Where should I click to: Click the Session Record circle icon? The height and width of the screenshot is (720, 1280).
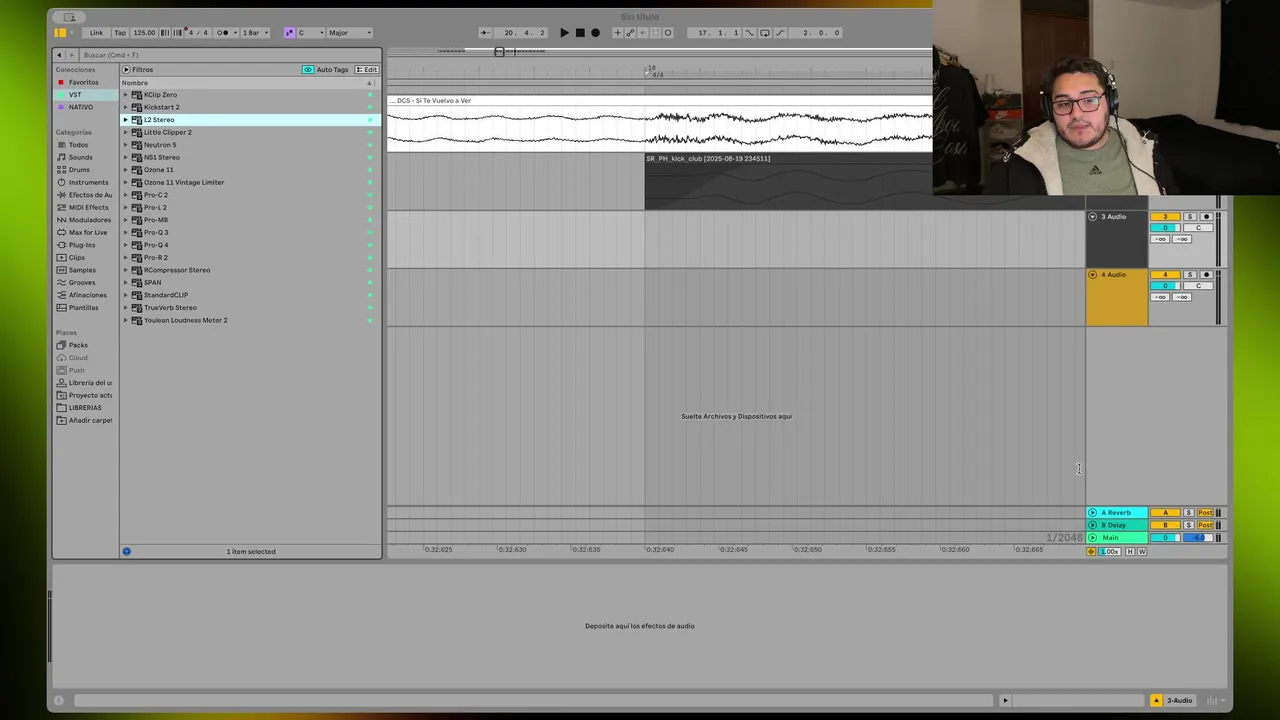(668, 33)
